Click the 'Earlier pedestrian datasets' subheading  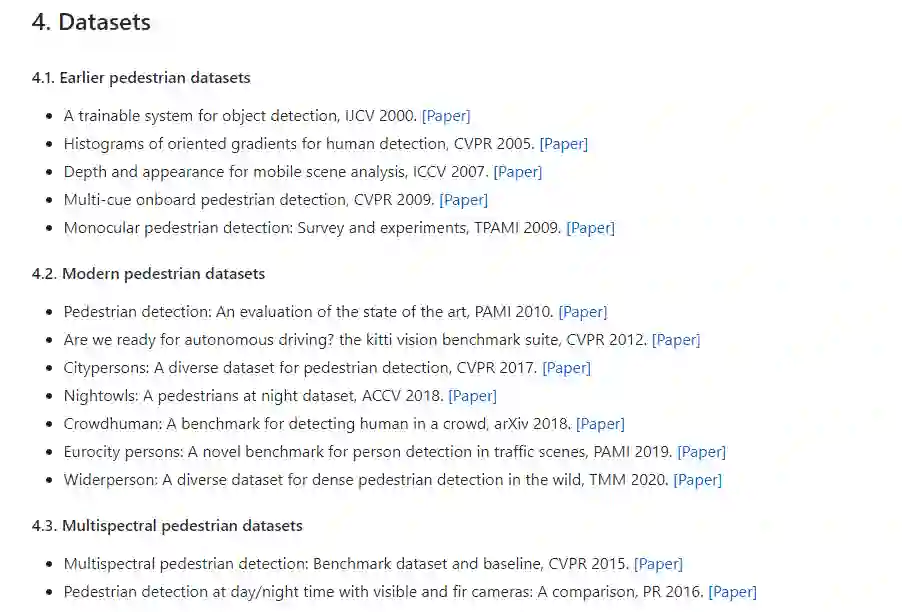141,78
